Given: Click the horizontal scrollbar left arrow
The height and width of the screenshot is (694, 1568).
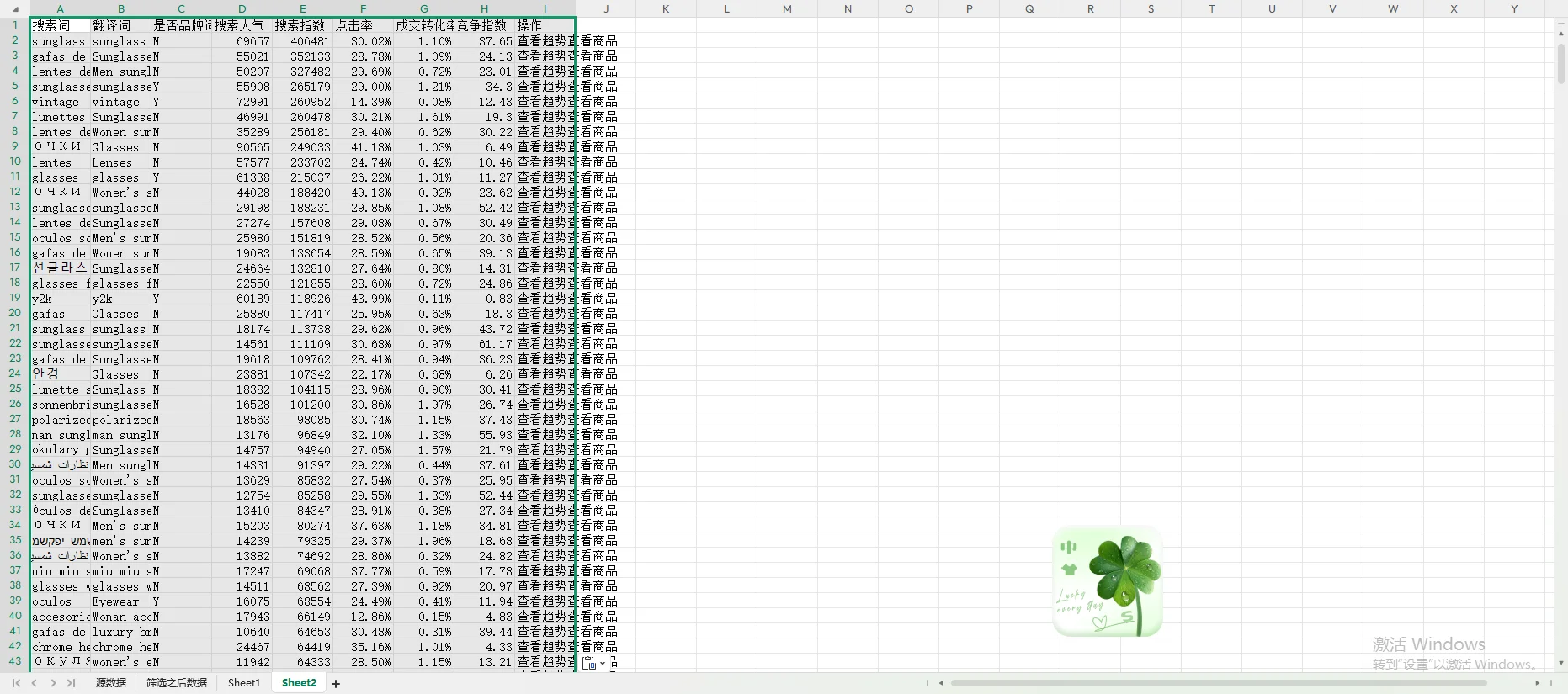Looking at the screenshot, I should click(x=941, y=683).
